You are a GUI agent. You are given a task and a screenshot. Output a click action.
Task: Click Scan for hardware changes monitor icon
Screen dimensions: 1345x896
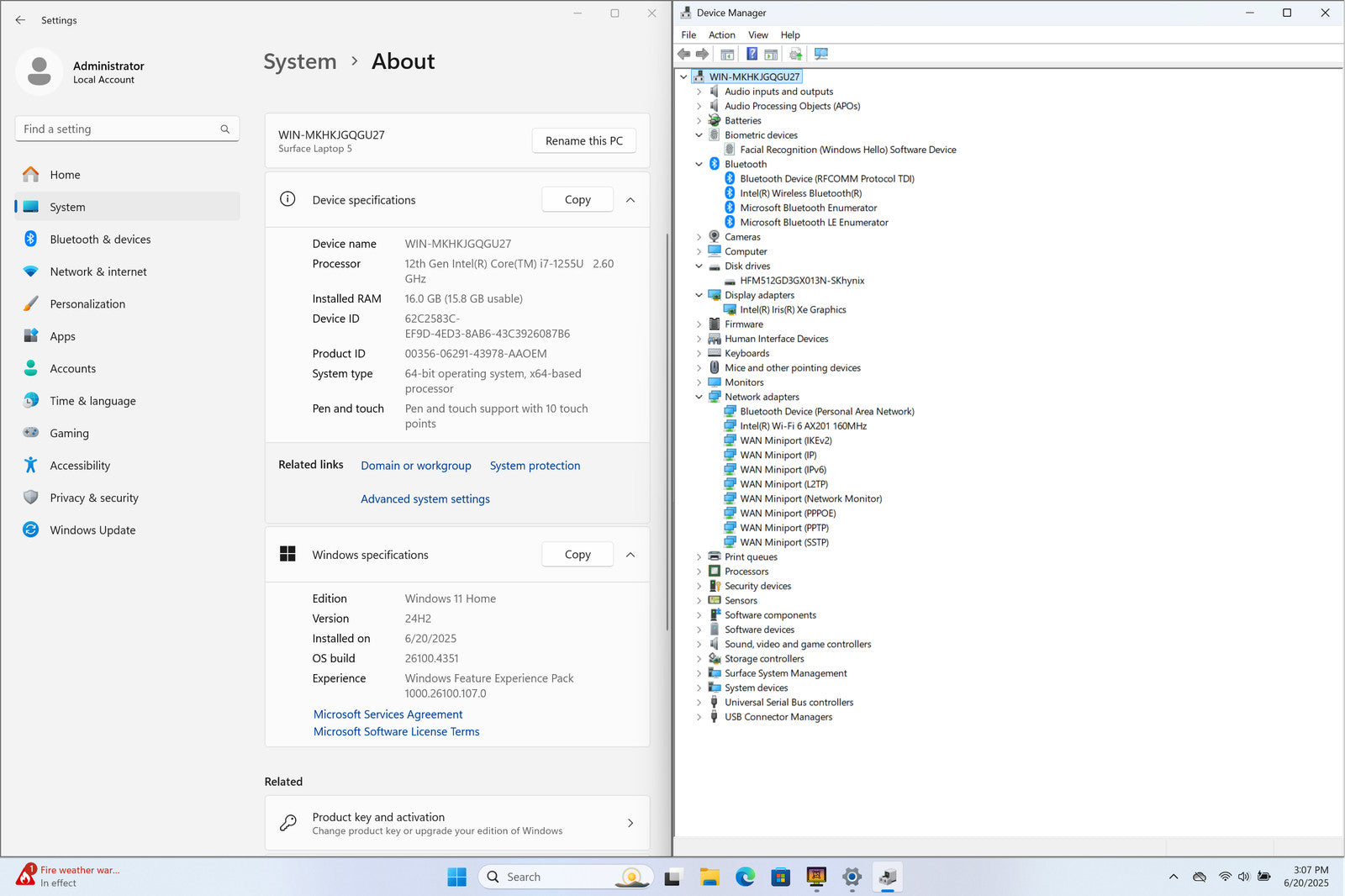click(821, 54)
